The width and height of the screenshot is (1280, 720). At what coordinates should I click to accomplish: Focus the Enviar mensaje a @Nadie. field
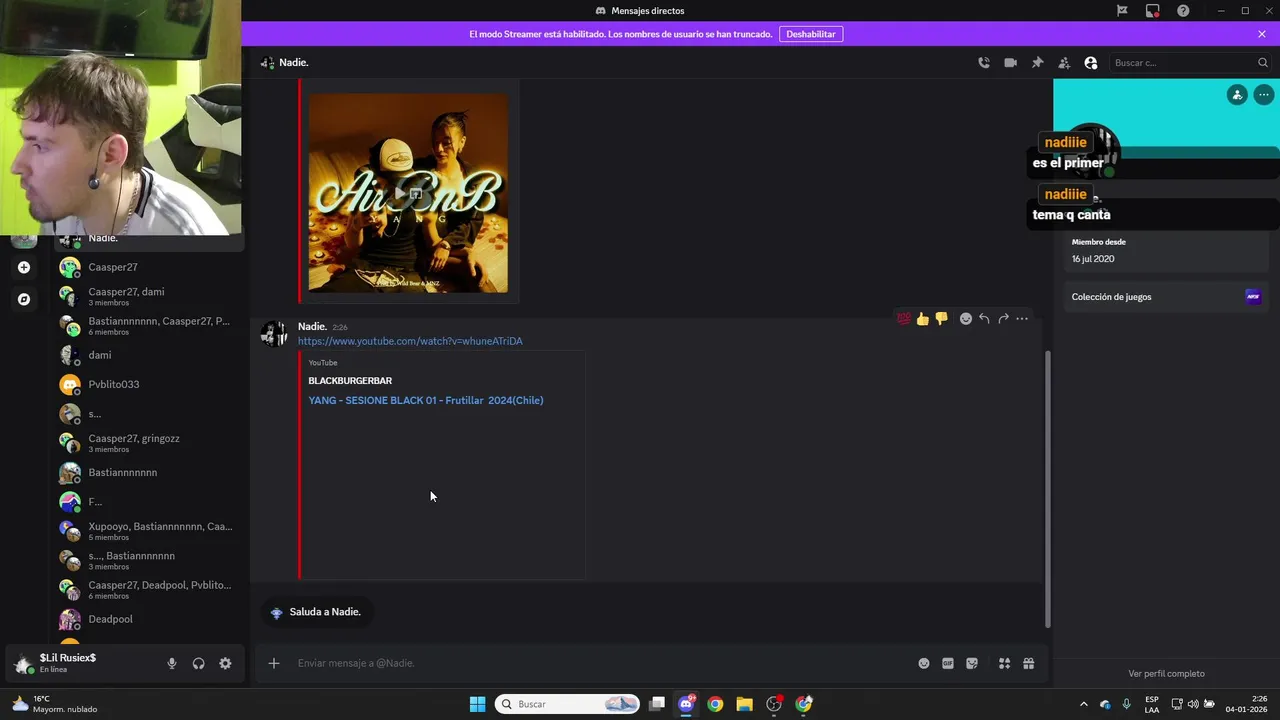click(x=600, y=663)
